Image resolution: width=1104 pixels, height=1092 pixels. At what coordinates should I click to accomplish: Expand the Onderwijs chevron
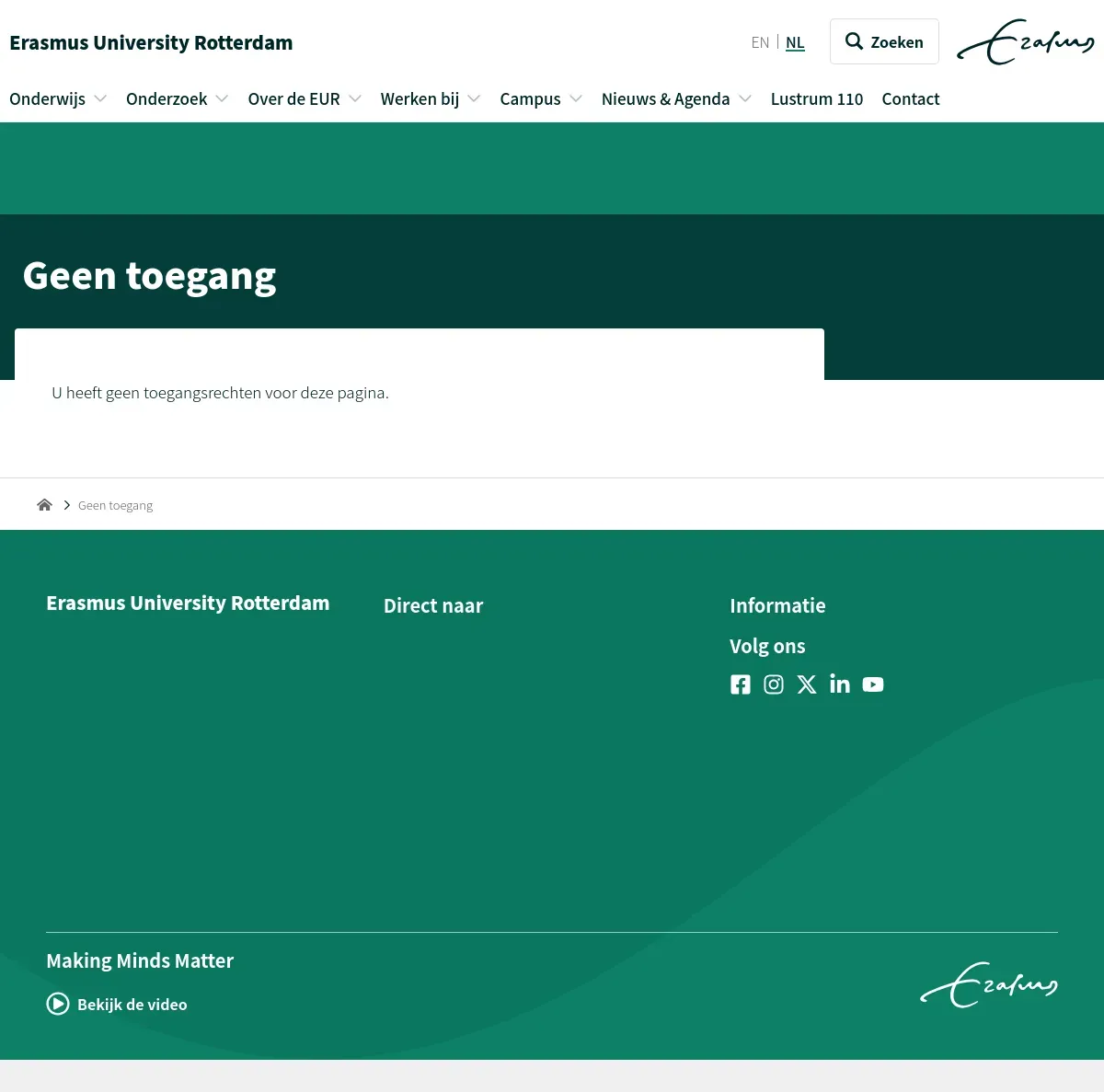[x=100, y=98]
